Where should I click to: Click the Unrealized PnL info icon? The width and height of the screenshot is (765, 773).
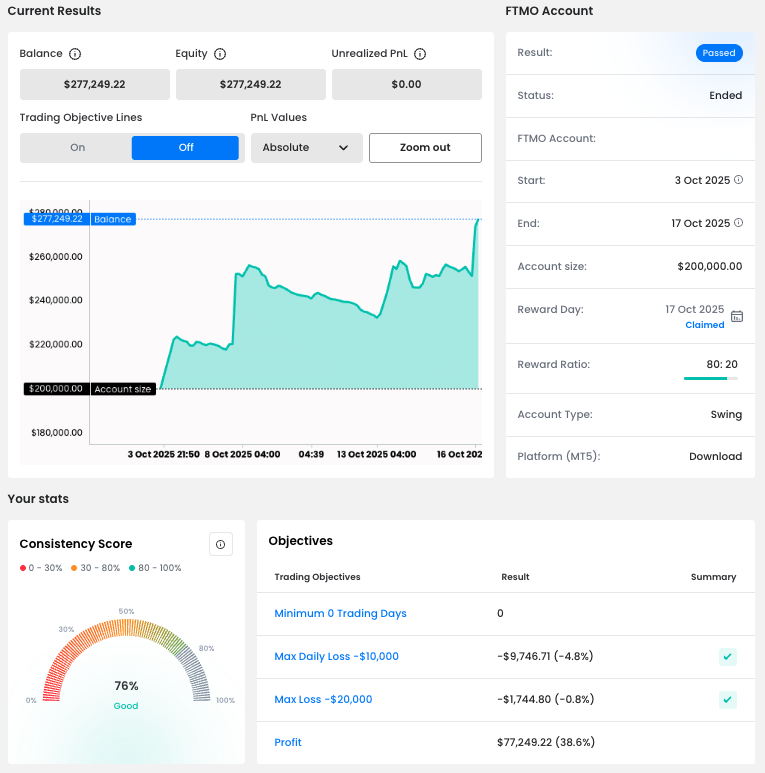point(420,54)
